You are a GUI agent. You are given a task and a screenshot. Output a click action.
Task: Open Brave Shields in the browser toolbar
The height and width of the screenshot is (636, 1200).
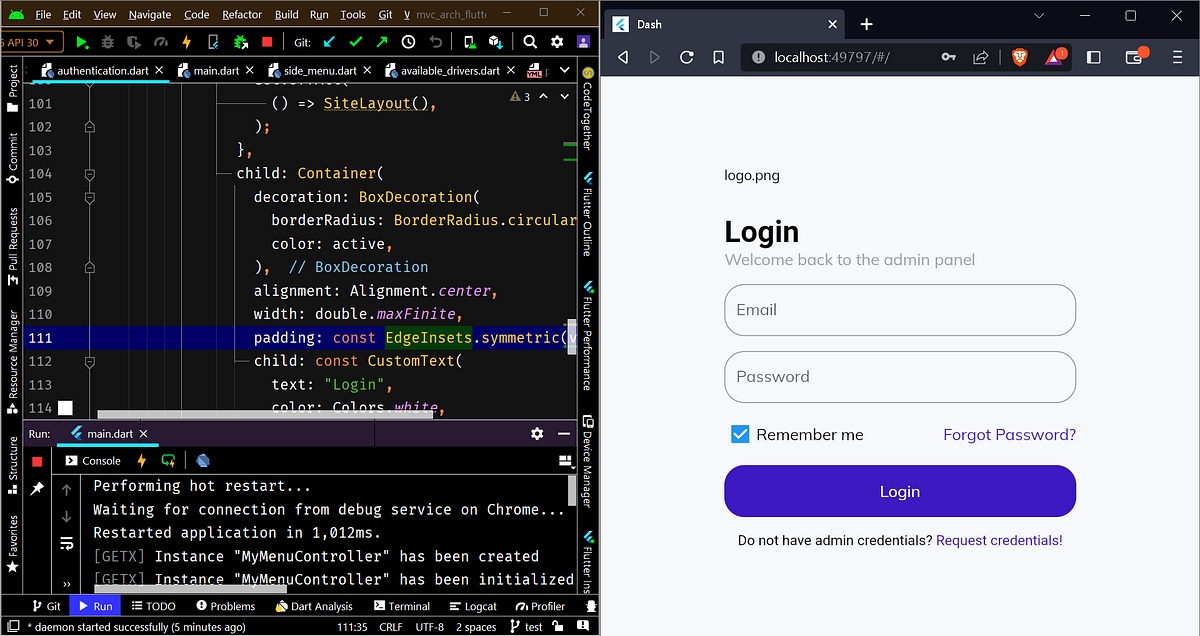pyautogui.click(x=1019, y=57)
